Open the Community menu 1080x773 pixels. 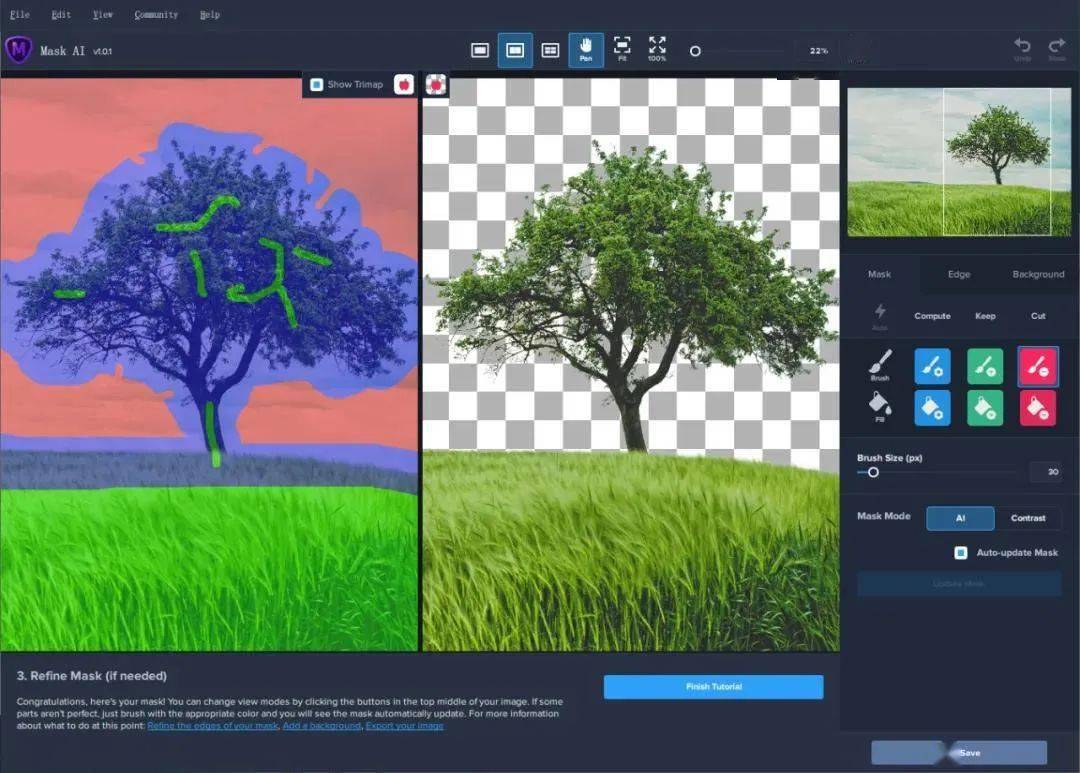(156, 15)
